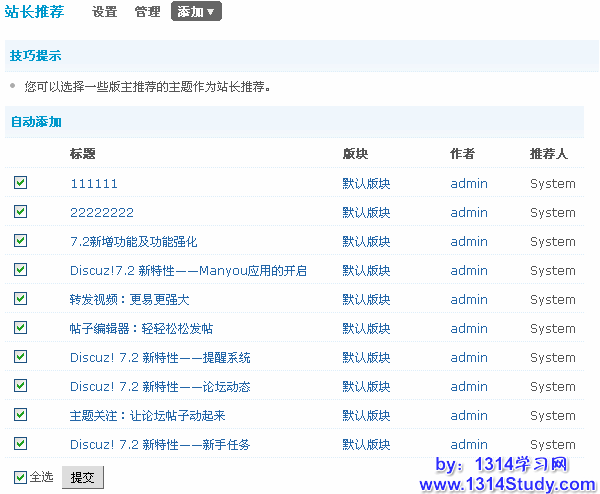Open the 添加 dropdown menu

(196, 12)
